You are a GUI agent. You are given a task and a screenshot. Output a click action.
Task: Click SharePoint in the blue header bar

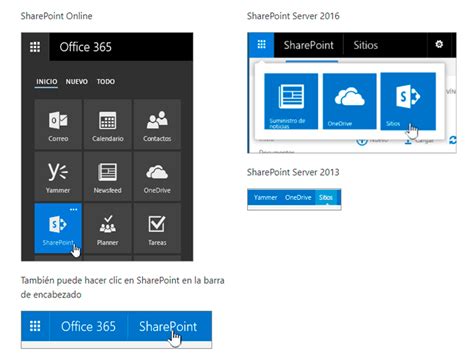point(168,326)
